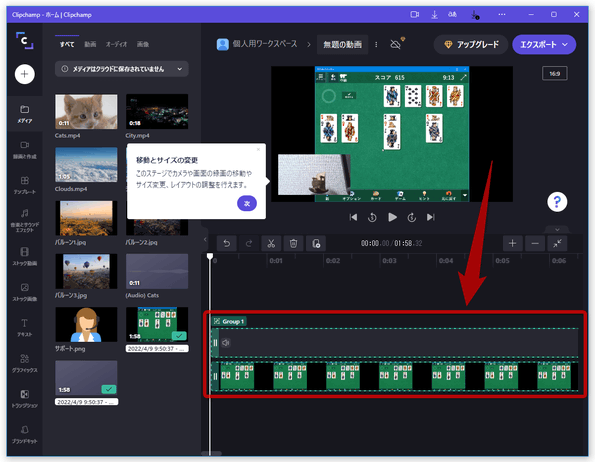595x462 pixels.
Task: Zoom out the timeline
Action: point(535,244)
